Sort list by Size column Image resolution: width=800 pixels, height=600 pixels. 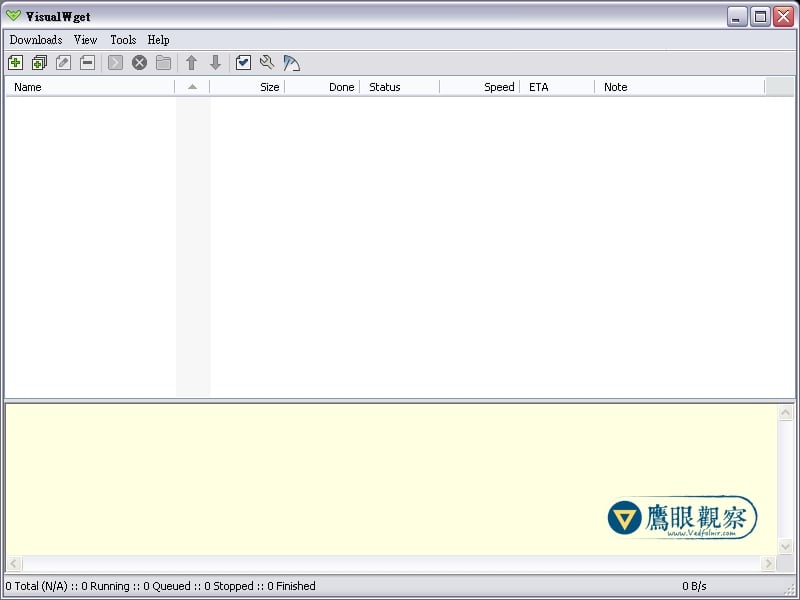tap(247, 87)
